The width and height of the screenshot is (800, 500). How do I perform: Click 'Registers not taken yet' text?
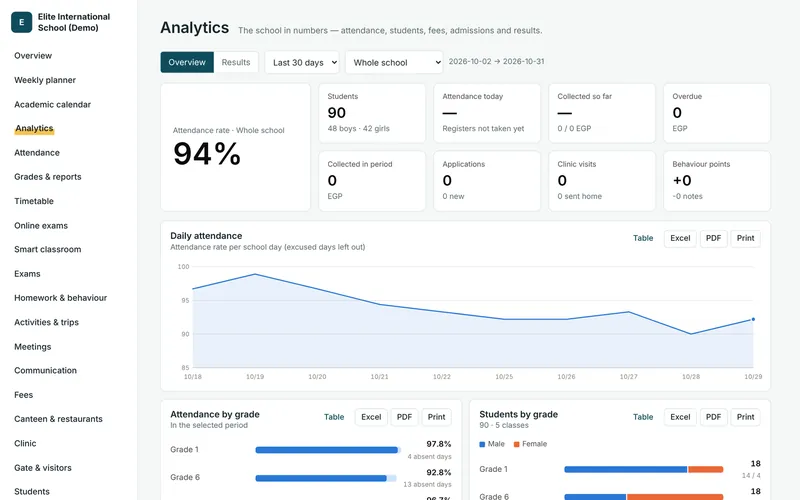(483, 129)
